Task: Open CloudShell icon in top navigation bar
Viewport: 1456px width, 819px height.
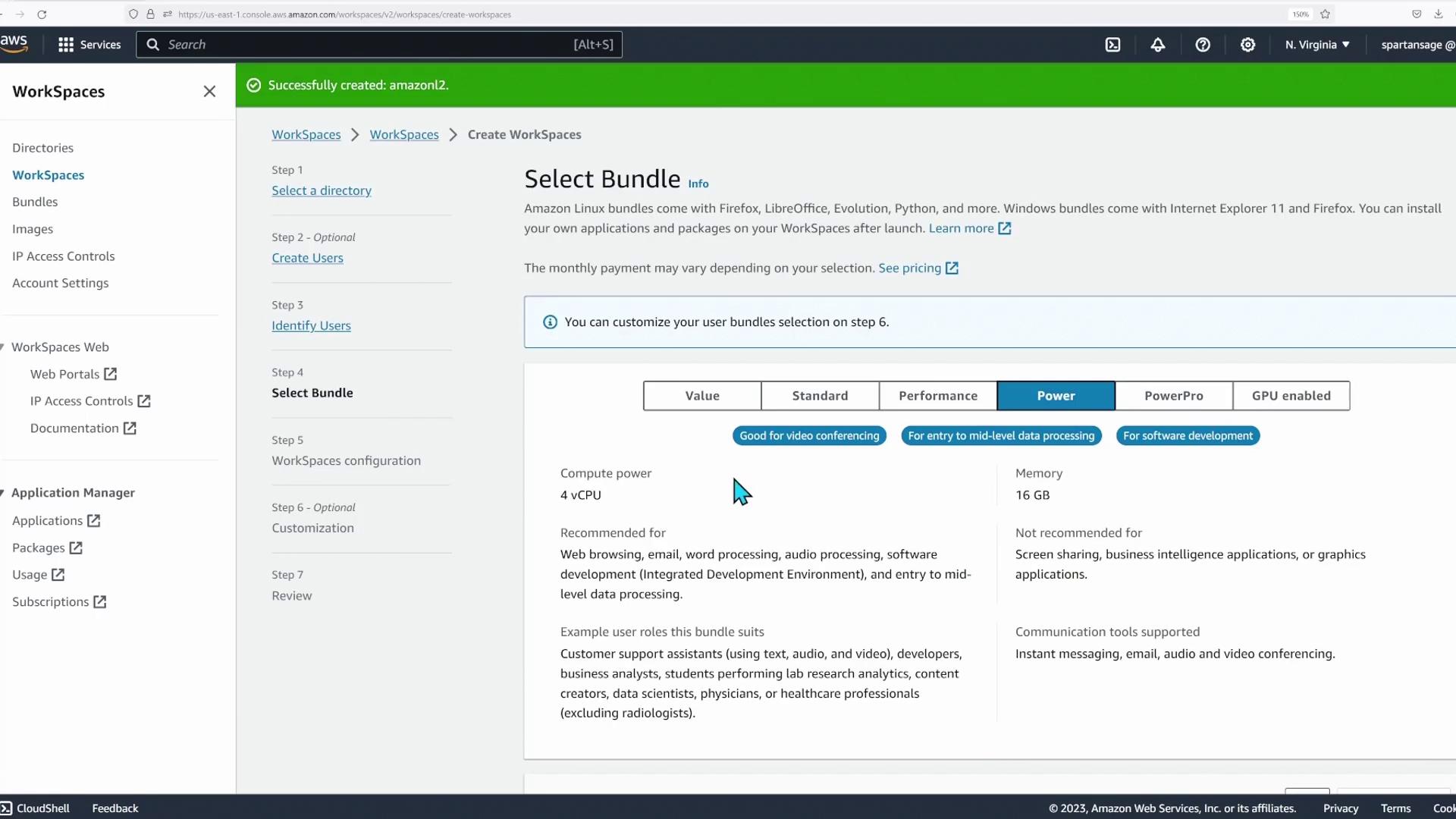Action: (1112, 45)
